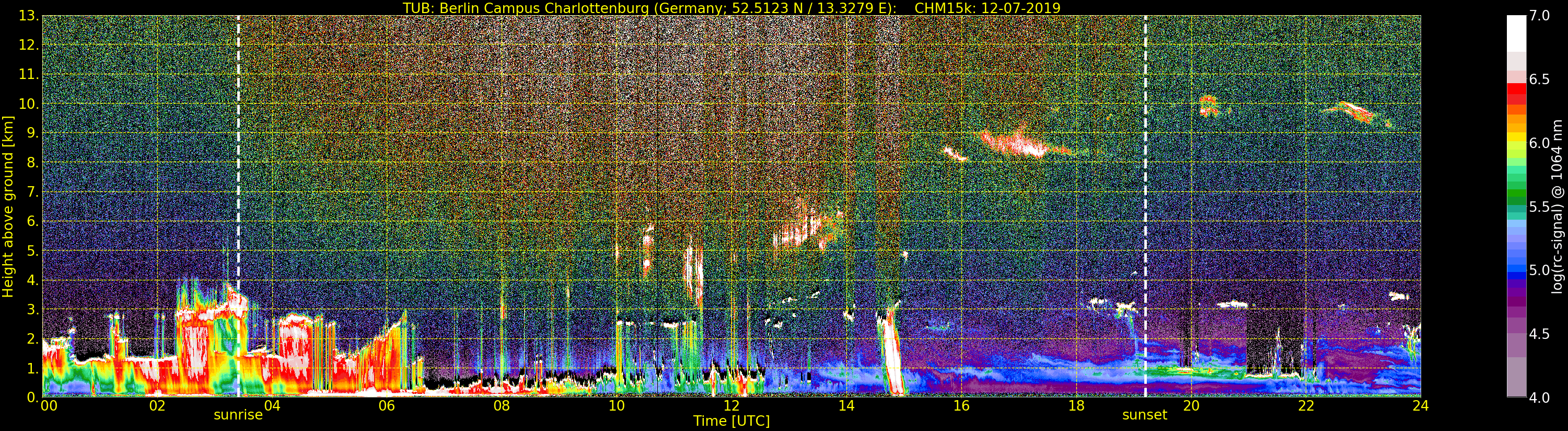Click time axis tick '04'

[272, 406]
